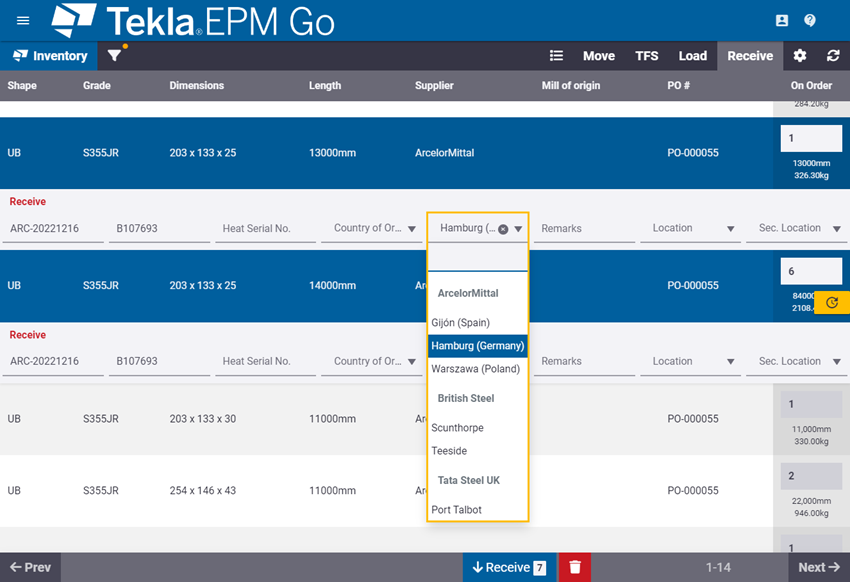850x582 pixels.
Task: Edit B107693 field in first receive row
Action: point(159,228)
